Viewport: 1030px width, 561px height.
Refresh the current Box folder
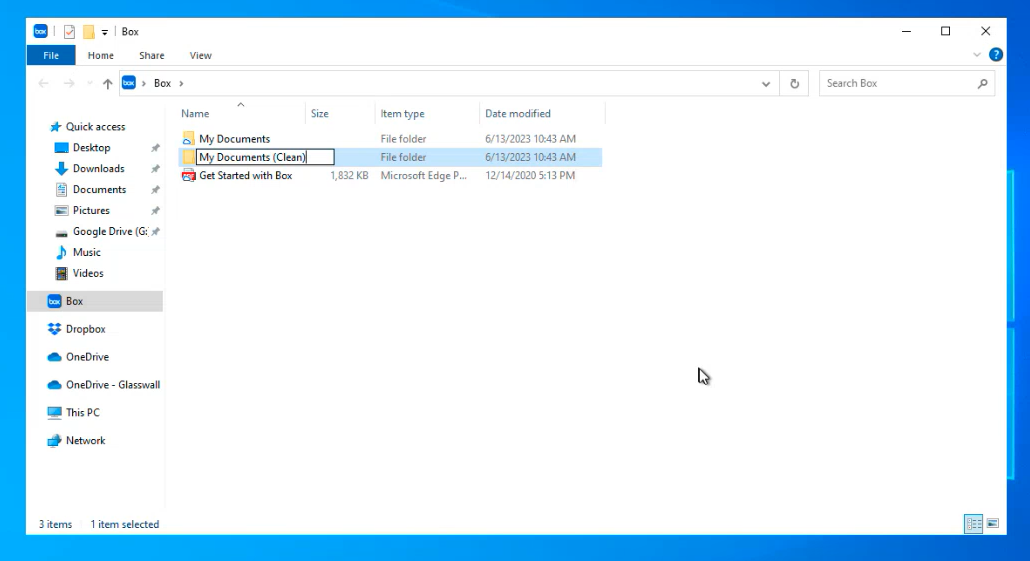coord(795,84)
